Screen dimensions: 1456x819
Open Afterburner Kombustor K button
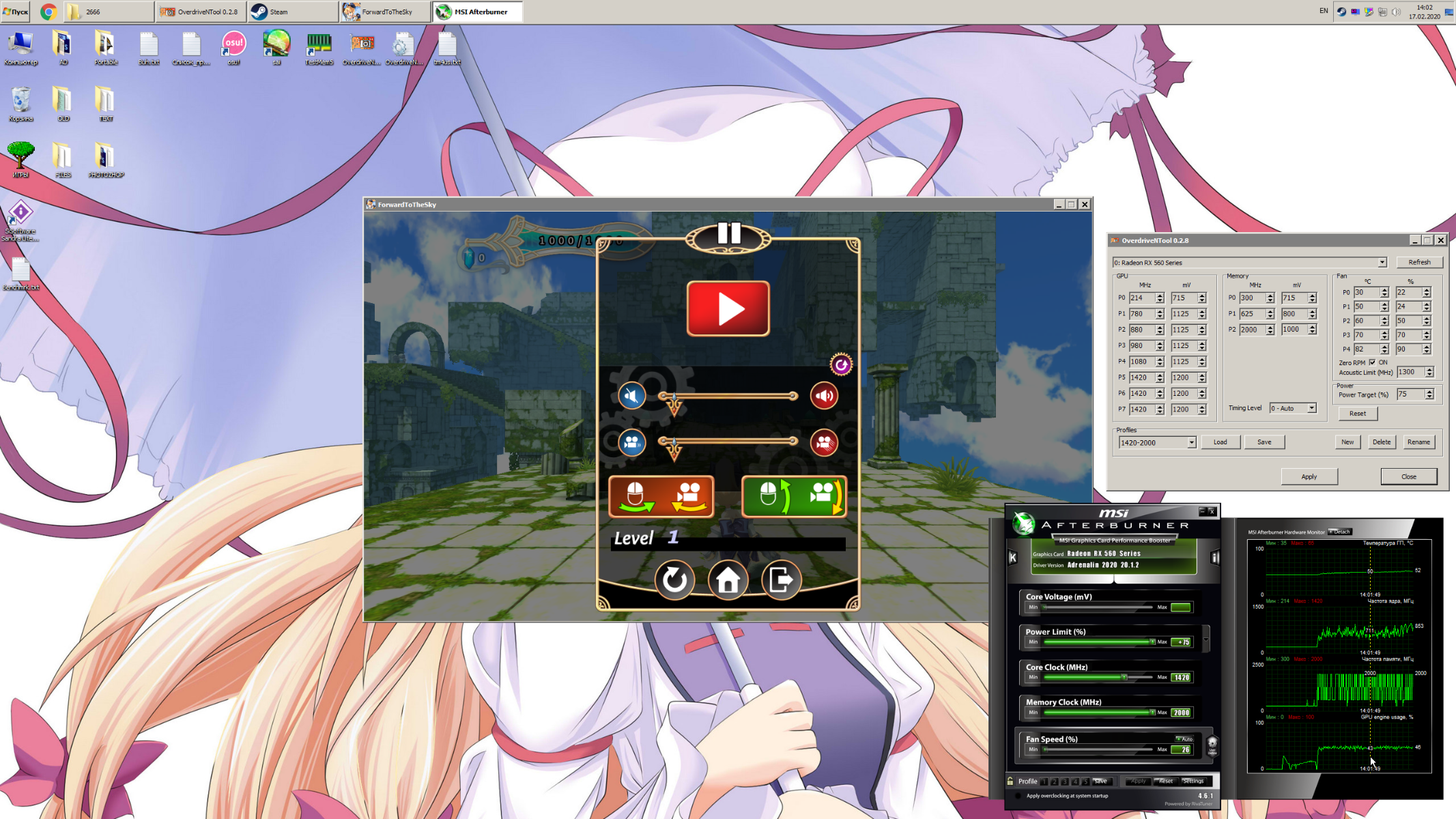click(1013, 558)
